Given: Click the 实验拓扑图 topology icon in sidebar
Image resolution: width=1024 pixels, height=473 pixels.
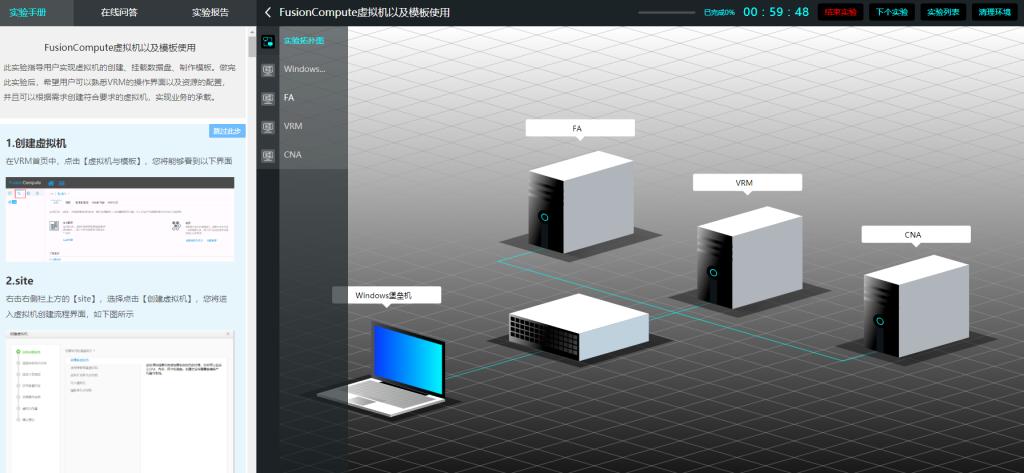Looking at the screenshot, I should [268, 42].
